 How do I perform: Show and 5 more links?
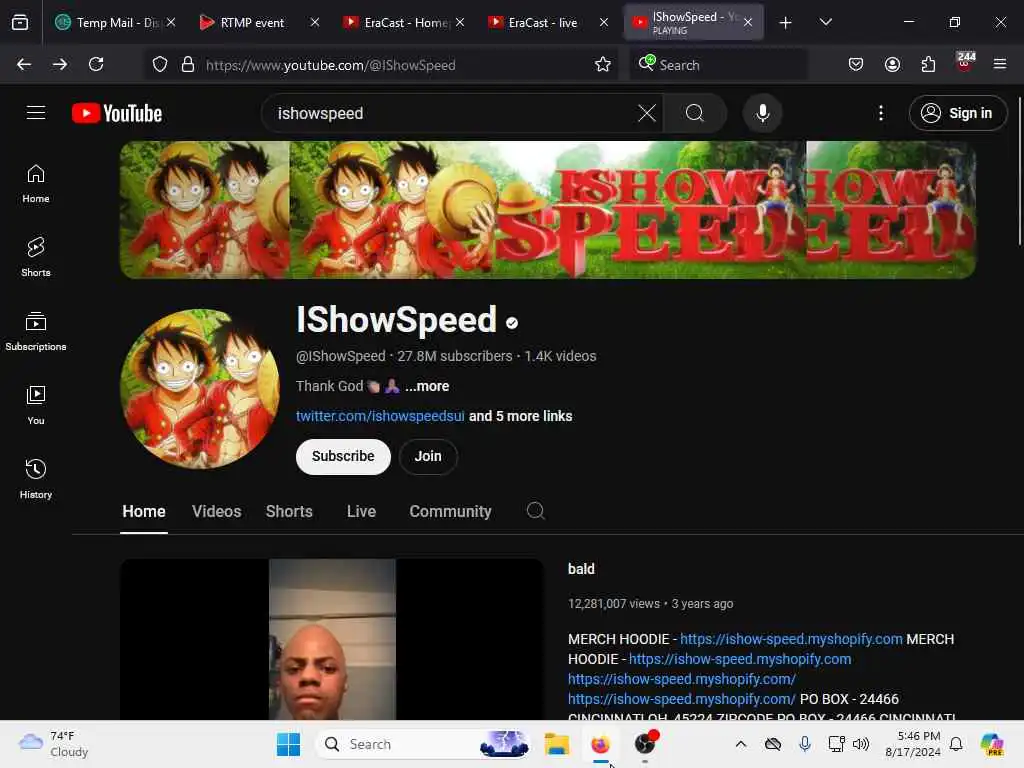point(520,416)
